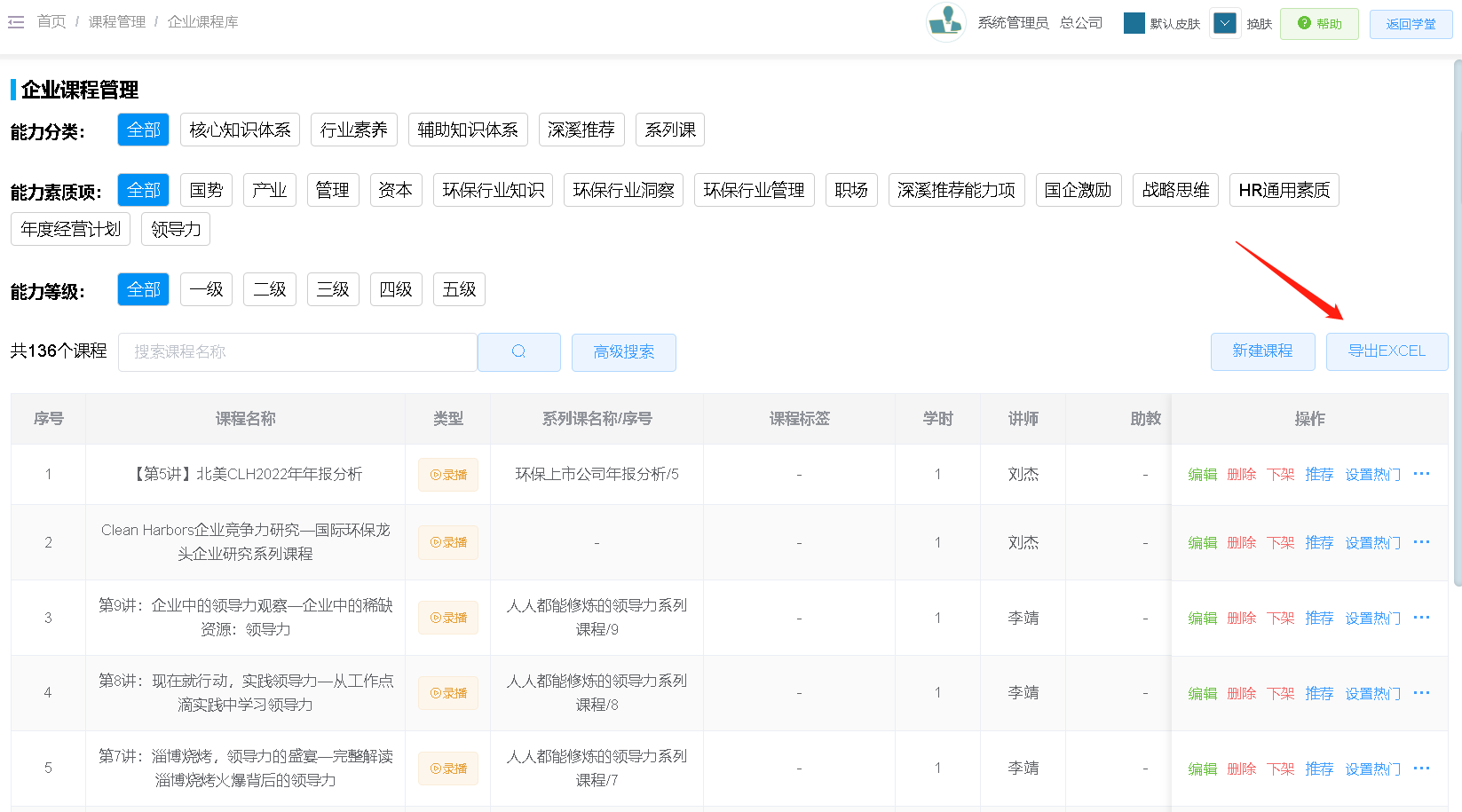Expand the skin switcher dropdown arrow
This screenshot has width=1462, height=812.
coord(1225,23)
